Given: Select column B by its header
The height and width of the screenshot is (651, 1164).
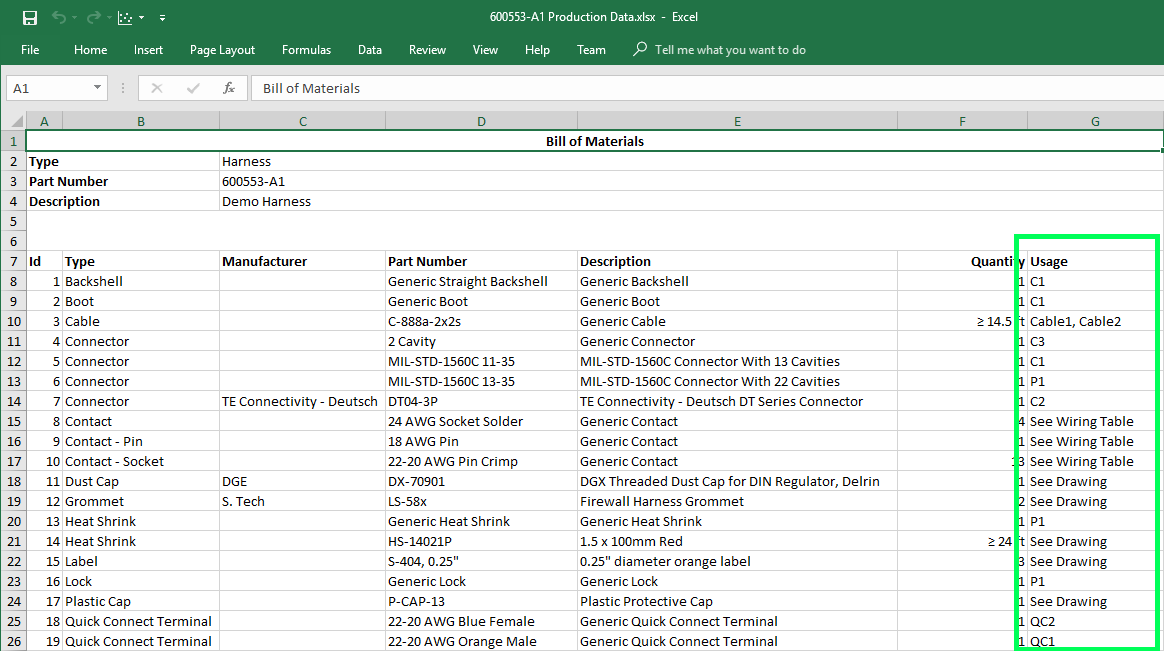Looking at the screenshot, I should point(141,121).
